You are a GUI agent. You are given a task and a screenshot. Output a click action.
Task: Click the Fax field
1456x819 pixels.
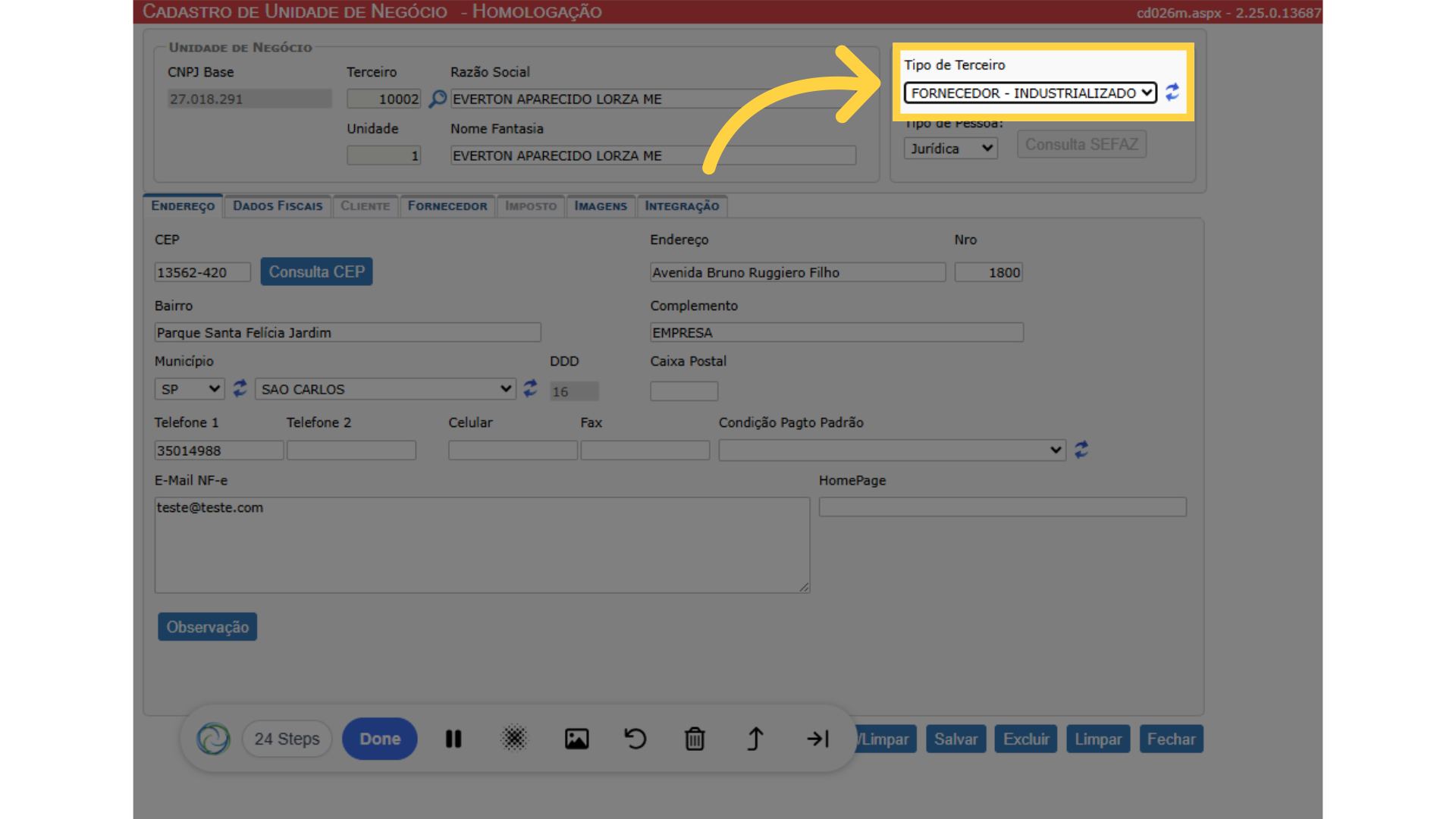pos(645,450)
